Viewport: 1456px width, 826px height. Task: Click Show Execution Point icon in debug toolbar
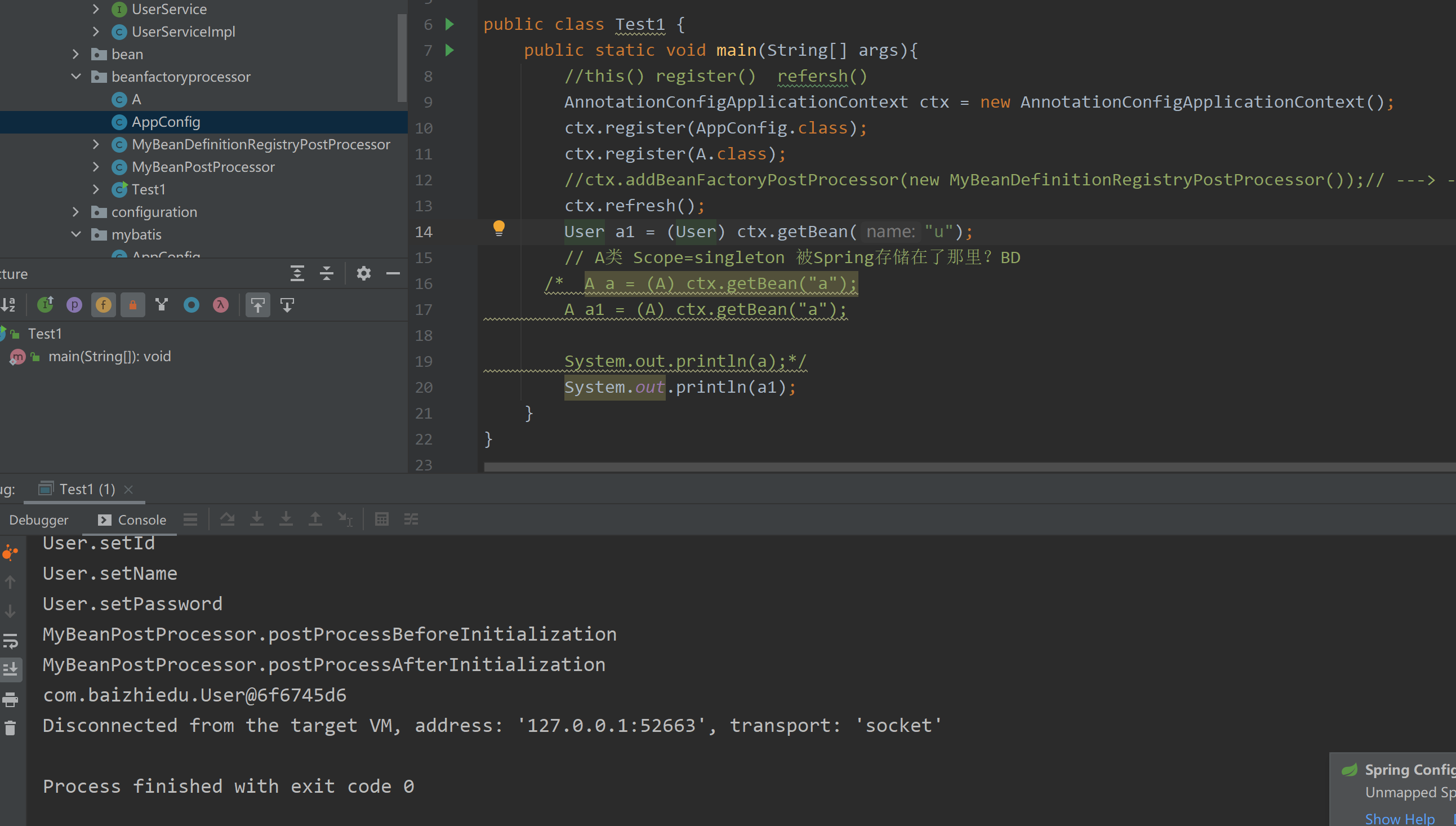(x=190, y=519)
